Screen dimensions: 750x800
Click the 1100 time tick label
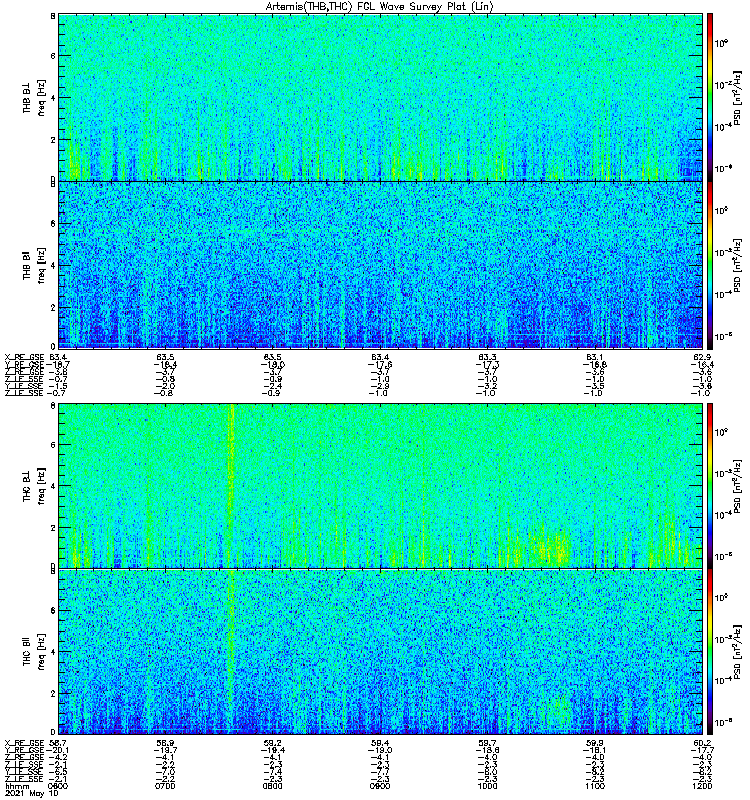[595, 786]
